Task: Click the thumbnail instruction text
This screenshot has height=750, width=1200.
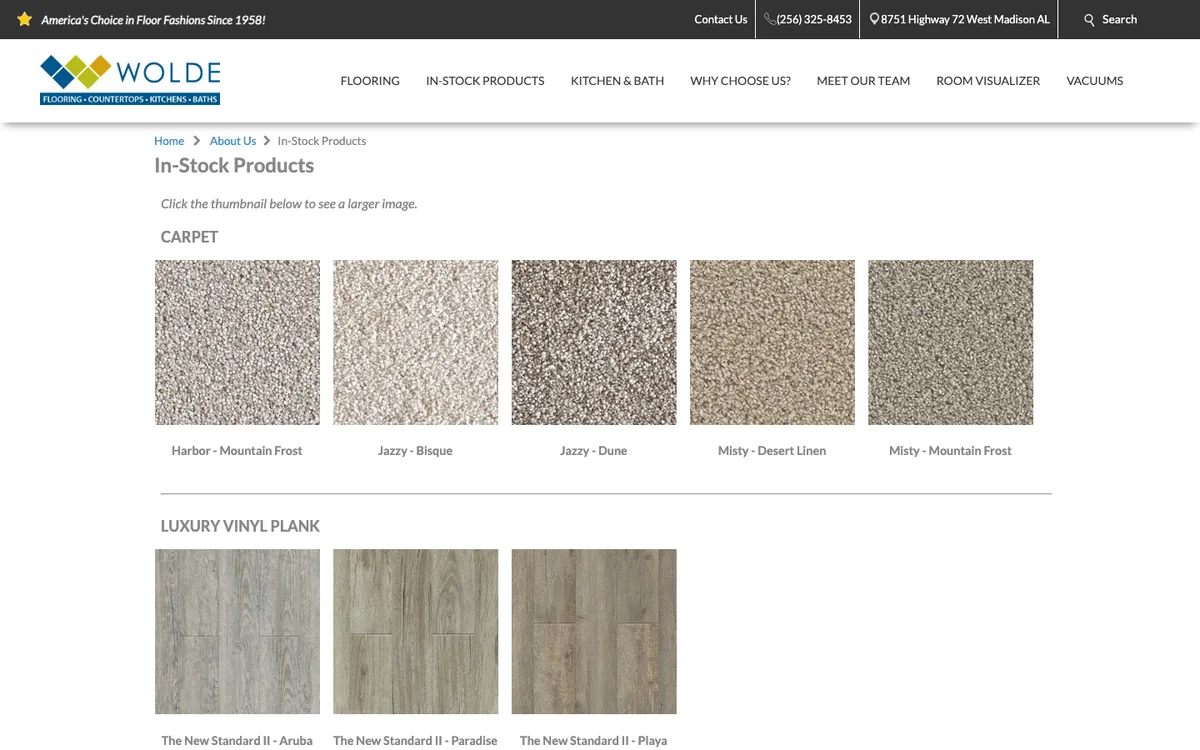Action: (289, 204)
